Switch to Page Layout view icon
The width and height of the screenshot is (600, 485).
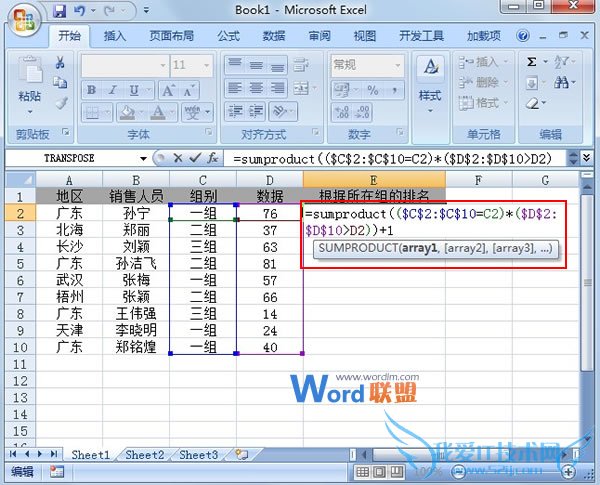pos(379,472)
